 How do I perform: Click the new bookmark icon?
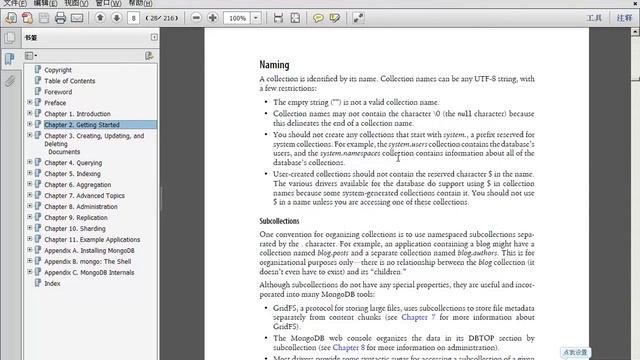click(149, 56)
